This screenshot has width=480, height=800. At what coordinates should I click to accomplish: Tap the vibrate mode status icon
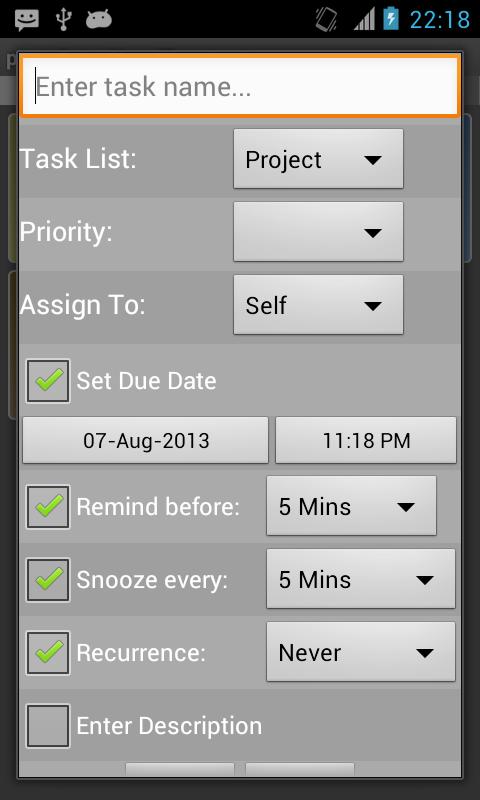(x=326, y=20)
